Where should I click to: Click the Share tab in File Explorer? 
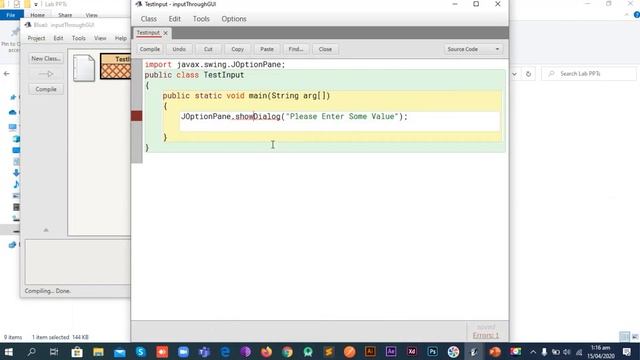point(65,15)
